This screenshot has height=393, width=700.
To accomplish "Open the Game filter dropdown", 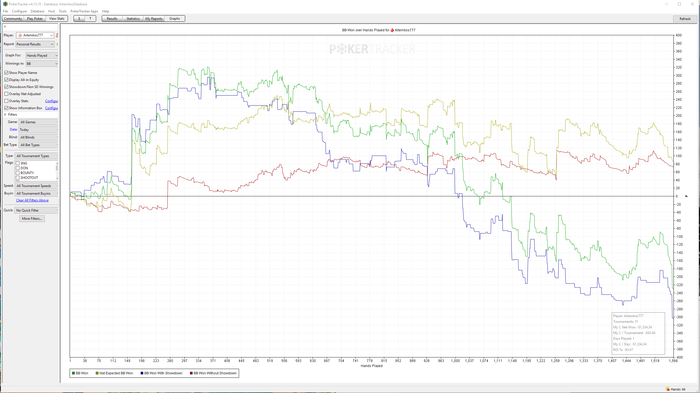I will [x=38, y=122].
